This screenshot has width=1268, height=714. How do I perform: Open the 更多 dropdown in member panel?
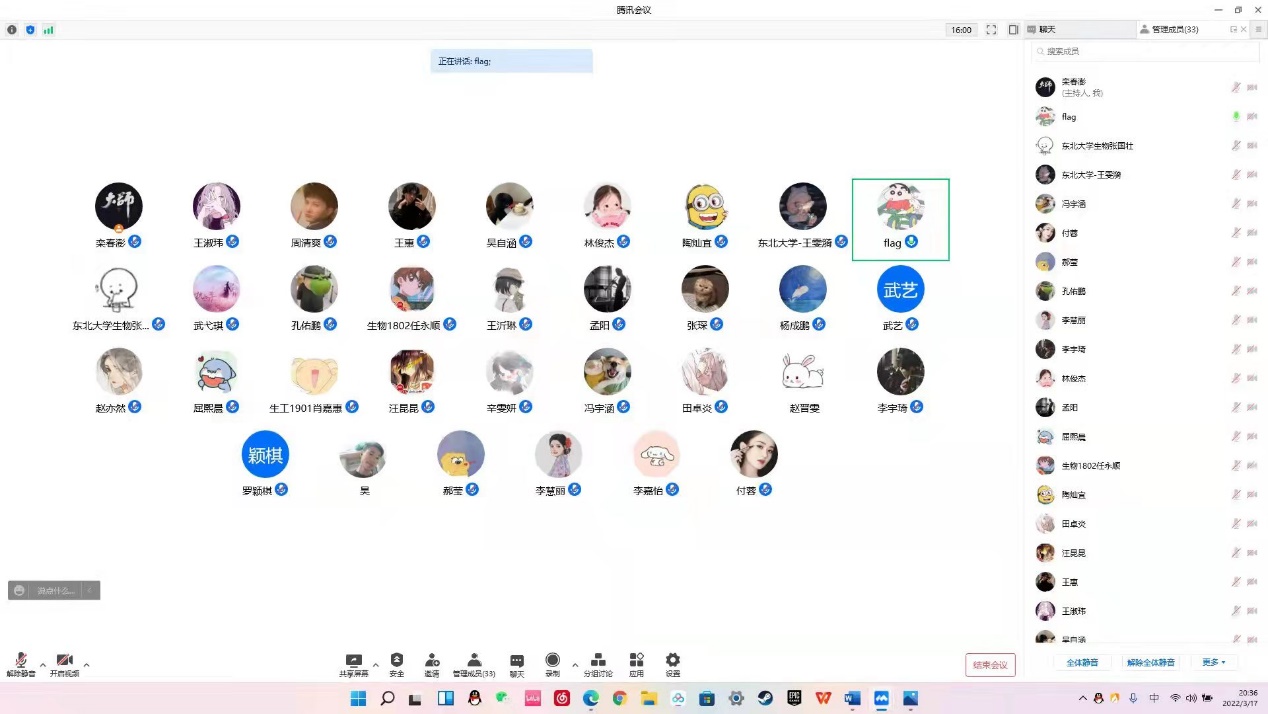[1213, 662]
